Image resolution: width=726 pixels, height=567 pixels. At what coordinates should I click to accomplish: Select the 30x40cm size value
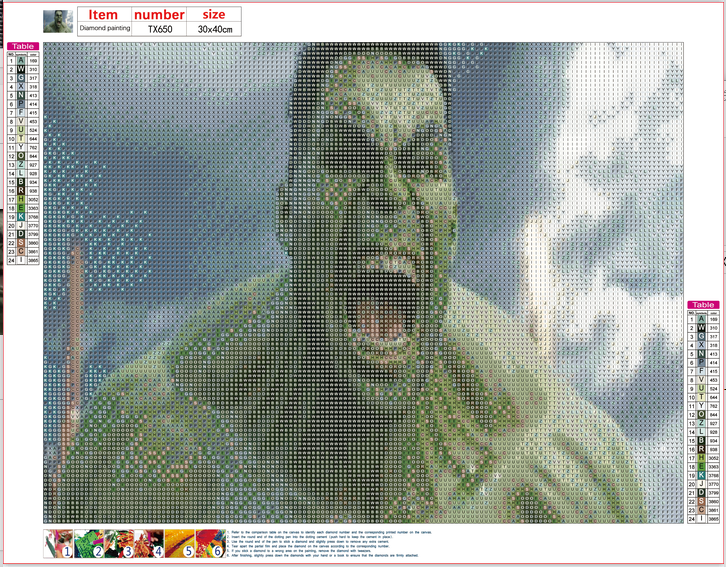coord(214,30)
